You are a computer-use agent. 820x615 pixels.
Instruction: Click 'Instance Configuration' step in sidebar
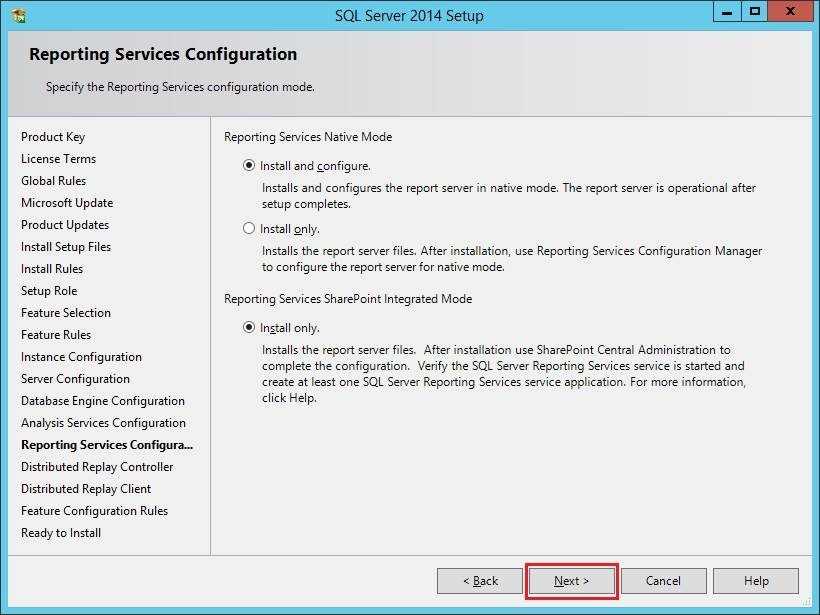click(x=82, y=357)
